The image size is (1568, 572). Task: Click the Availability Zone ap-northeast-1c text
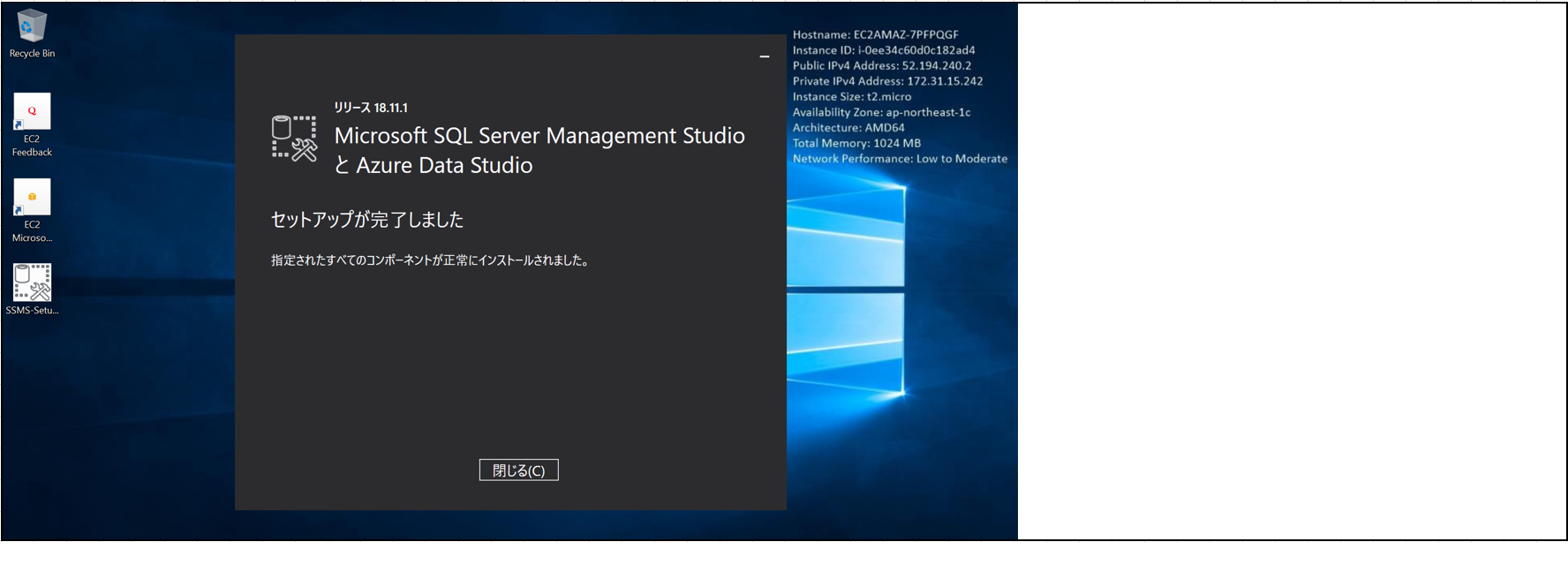(881, 112)
